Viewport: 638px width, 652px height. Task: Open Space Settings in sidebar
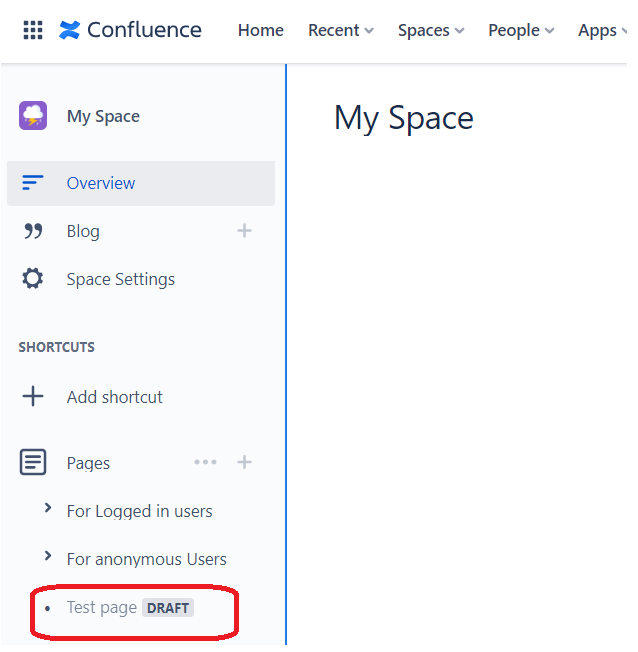coord(121,279)
